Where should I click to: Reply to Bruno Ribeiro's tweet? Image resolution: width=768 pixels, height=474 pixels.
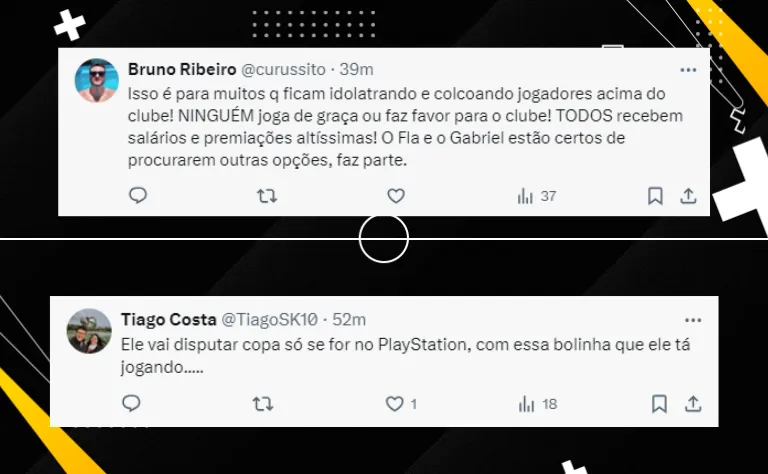(138, 196)
